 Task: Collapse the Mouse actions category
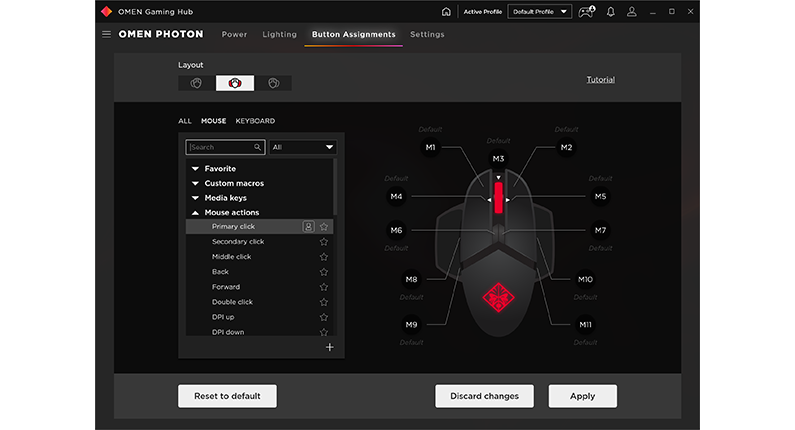(x=195, y=212)
